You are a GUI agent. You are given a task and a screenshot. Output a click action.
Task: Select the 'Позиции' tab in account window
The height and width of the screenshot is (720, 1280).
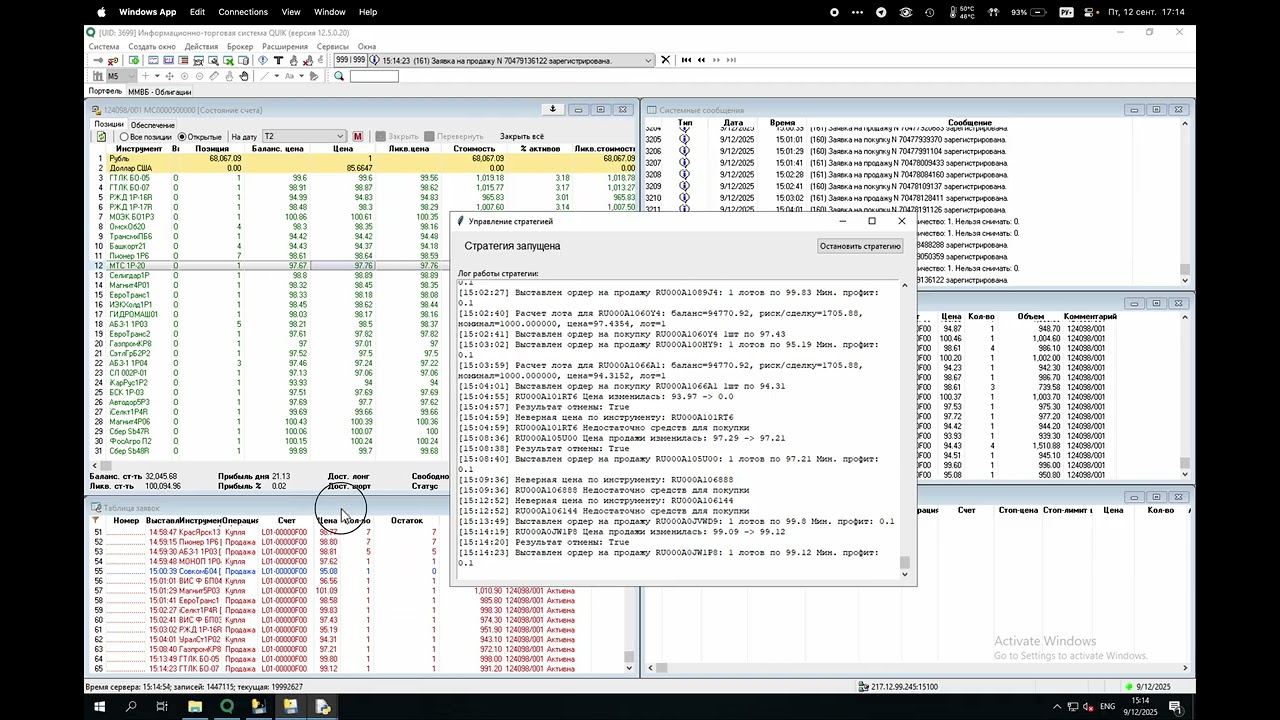(x=109, y=125)
